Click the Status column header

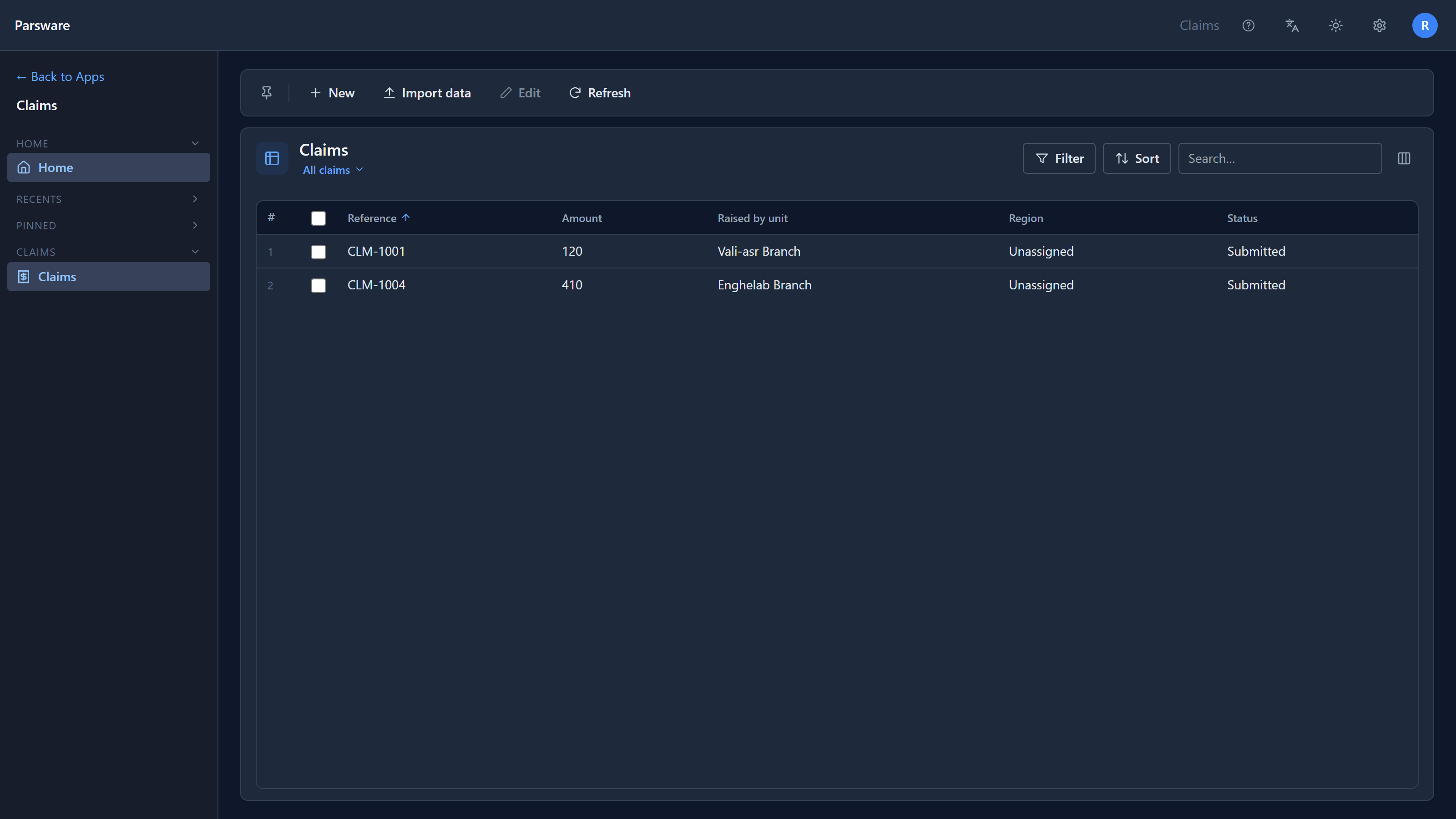(x=1242, y=218)
